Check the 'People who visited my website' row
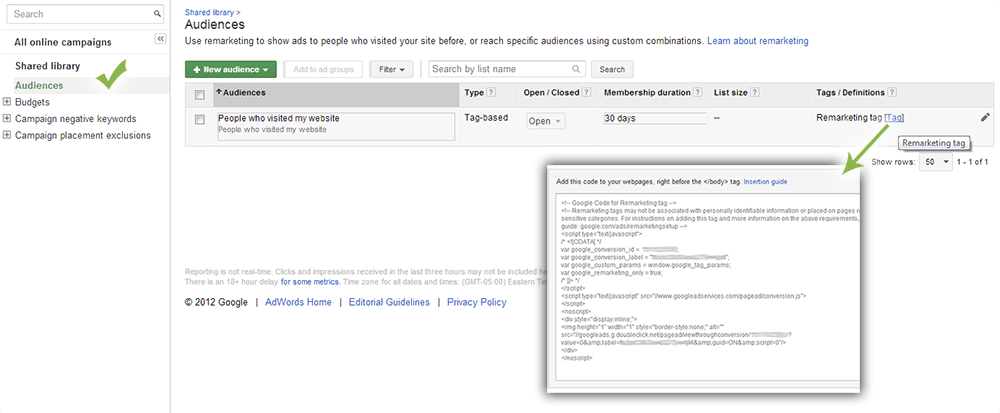The width and height of the screenshot is (1000, 413). click(199, 122)
